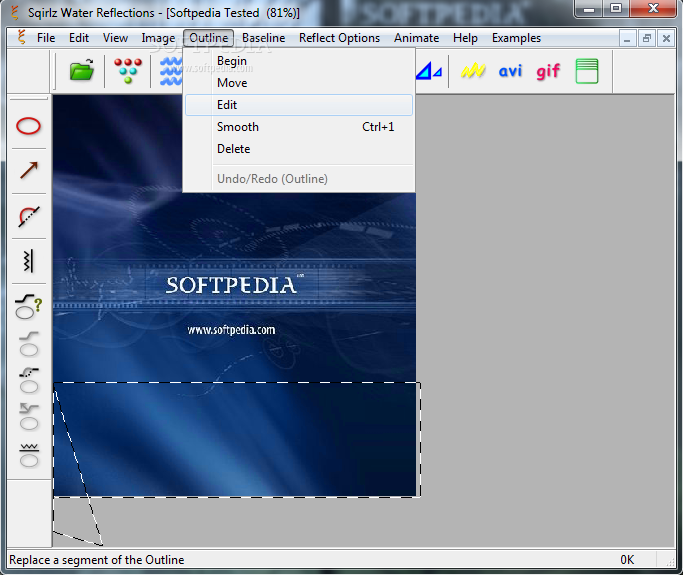The width and height of the screenshot is (683, 575).
Task: Open the Baseline menu
Action: (264, 38)
